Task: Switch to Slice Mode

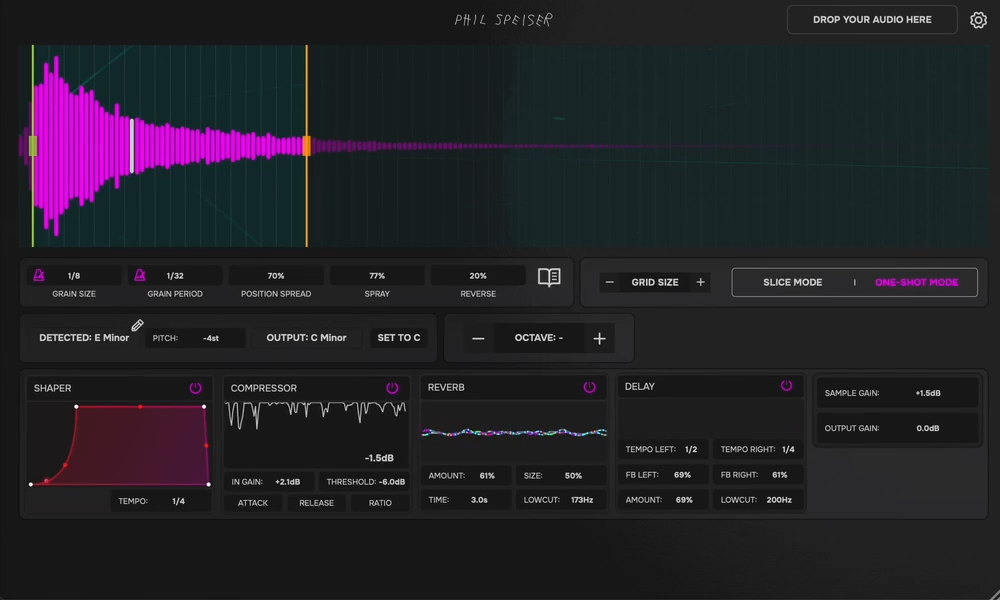Action: tap(792, 282)
